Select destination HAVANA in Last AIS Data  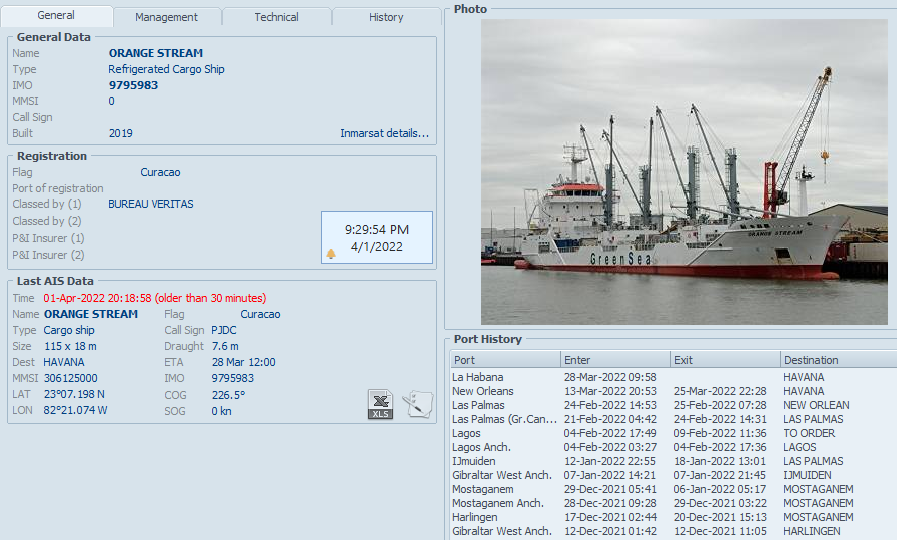click(64, 362)
